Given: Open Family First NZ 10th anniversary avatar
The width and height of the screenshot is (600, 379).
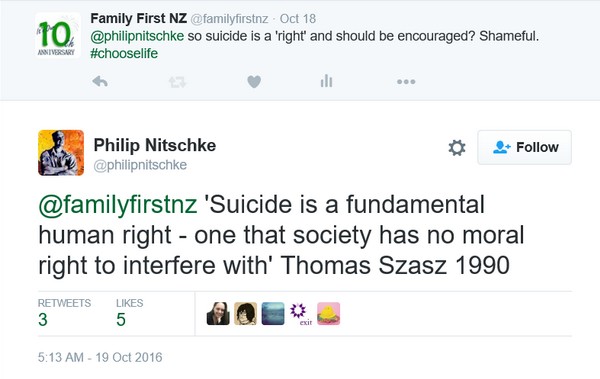Looking at the screenshot, I should pos(57,35).
